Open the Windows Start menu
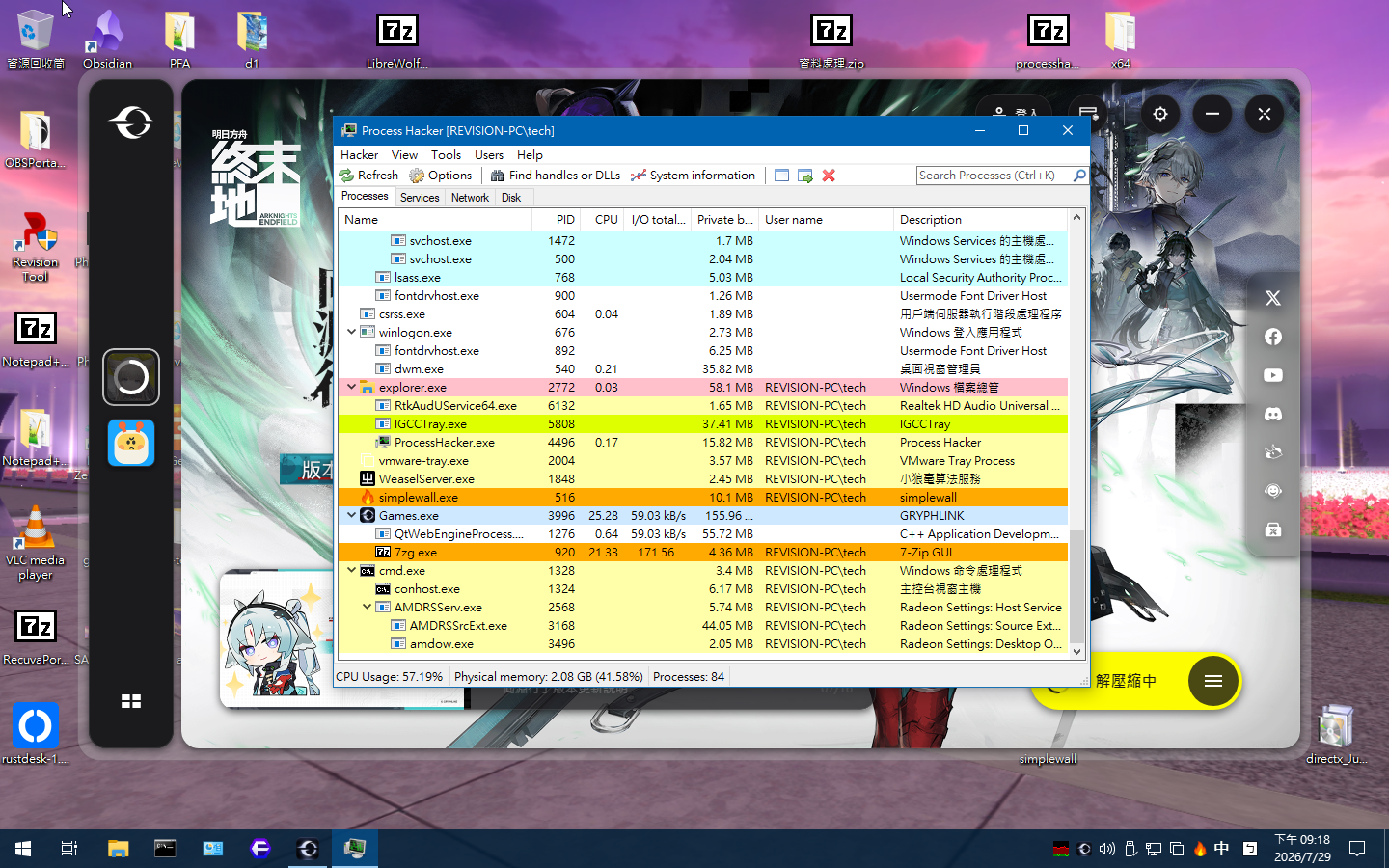The image size is (1389, 868). coord(23,849)
